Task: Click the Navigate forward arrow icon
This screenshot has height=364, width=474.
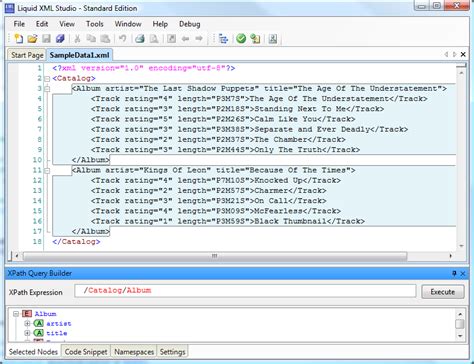Action: [199, 39]
